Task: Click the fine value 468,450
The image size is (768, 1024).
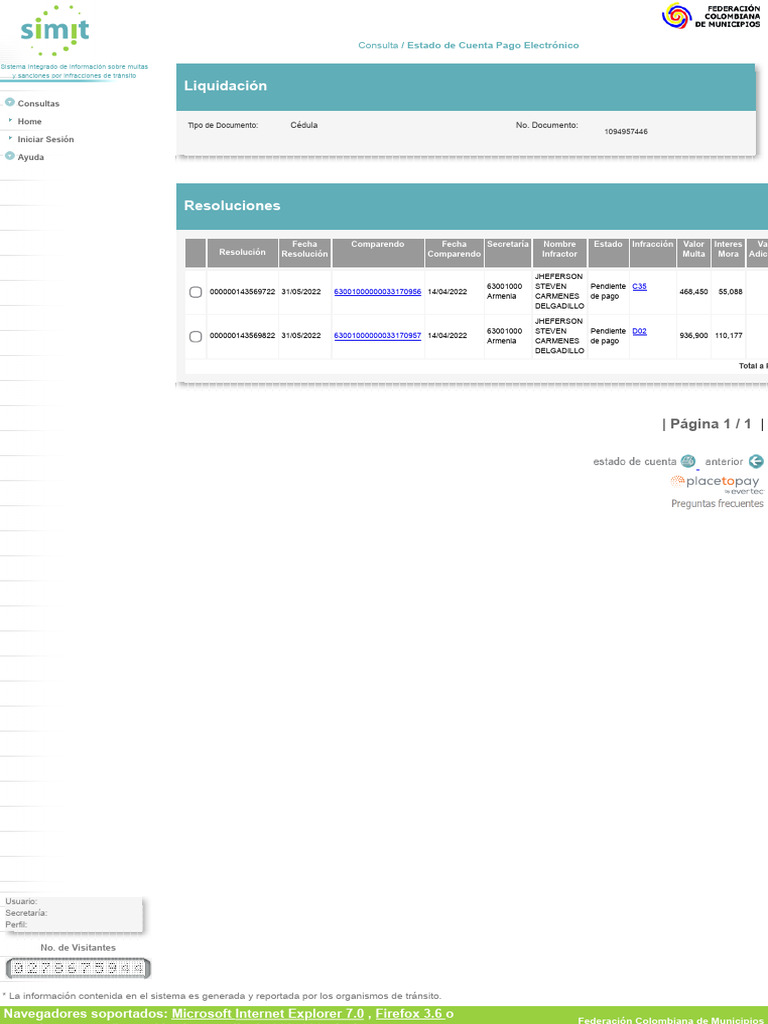Action: click(694, 292)
